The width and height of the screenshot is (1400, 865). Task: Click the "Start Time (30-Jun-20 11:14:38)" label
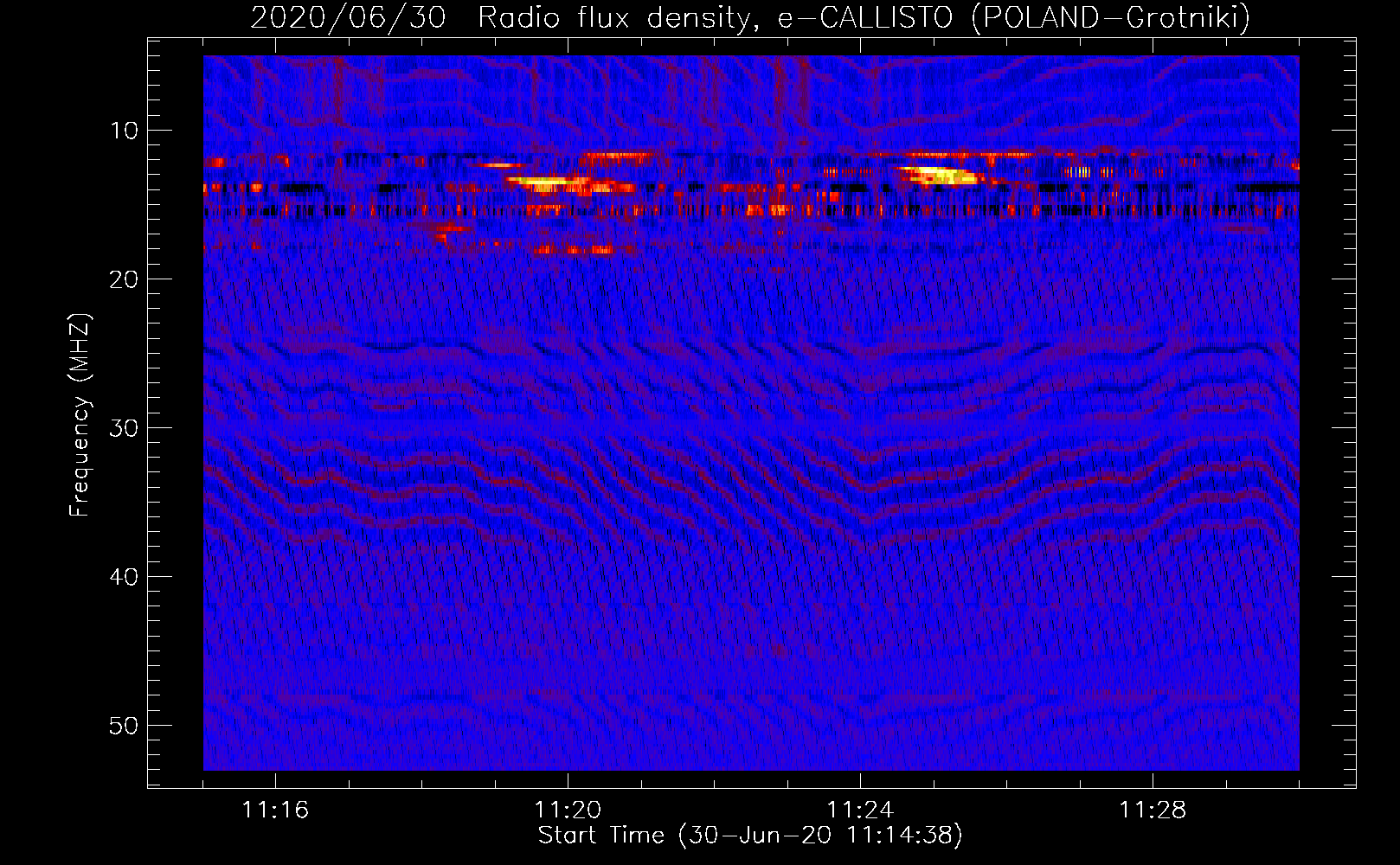[750, 836]
